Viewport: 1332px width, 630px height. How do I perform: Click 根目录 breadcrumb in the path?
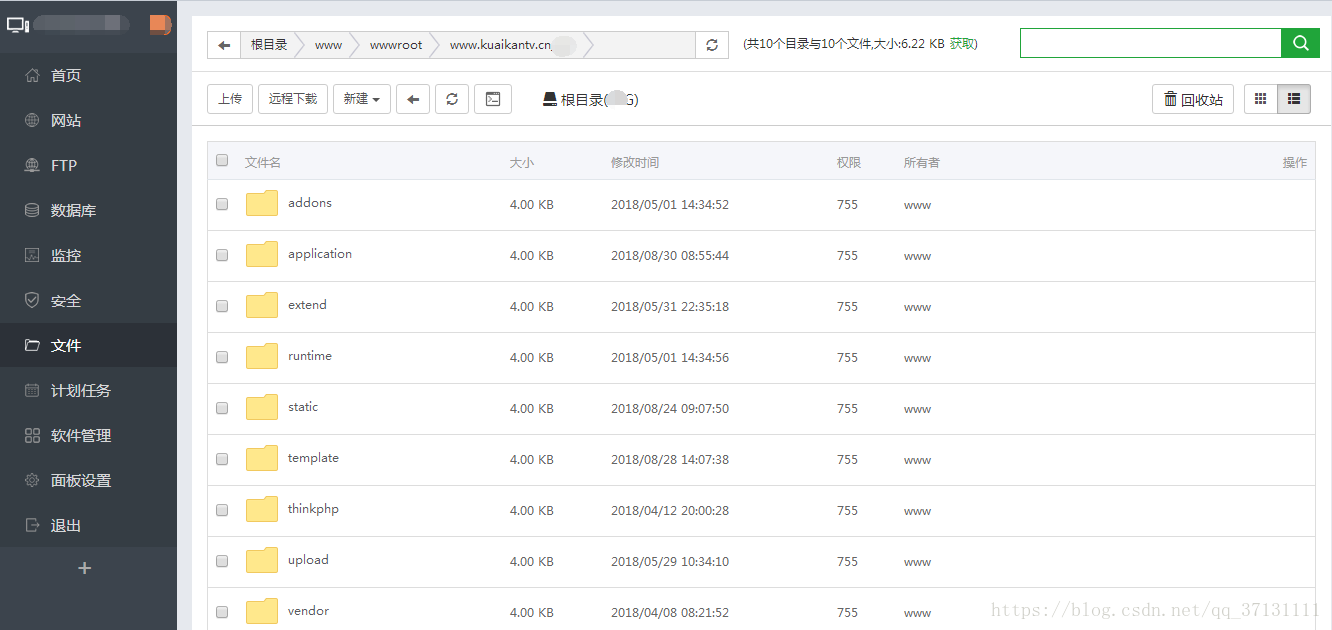269,45
